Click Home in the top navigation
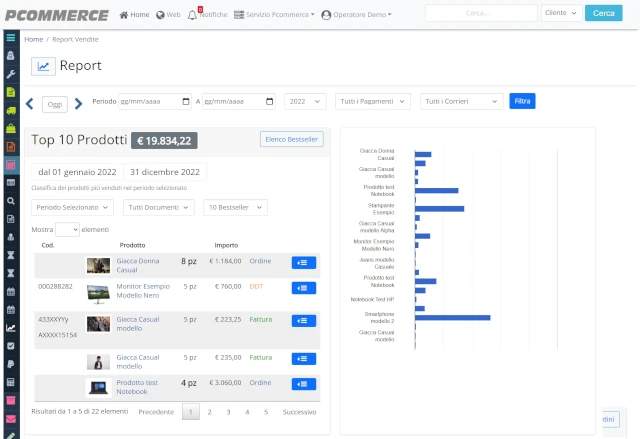The width and height of the screenshot is (640, 439). click(134, 15)
